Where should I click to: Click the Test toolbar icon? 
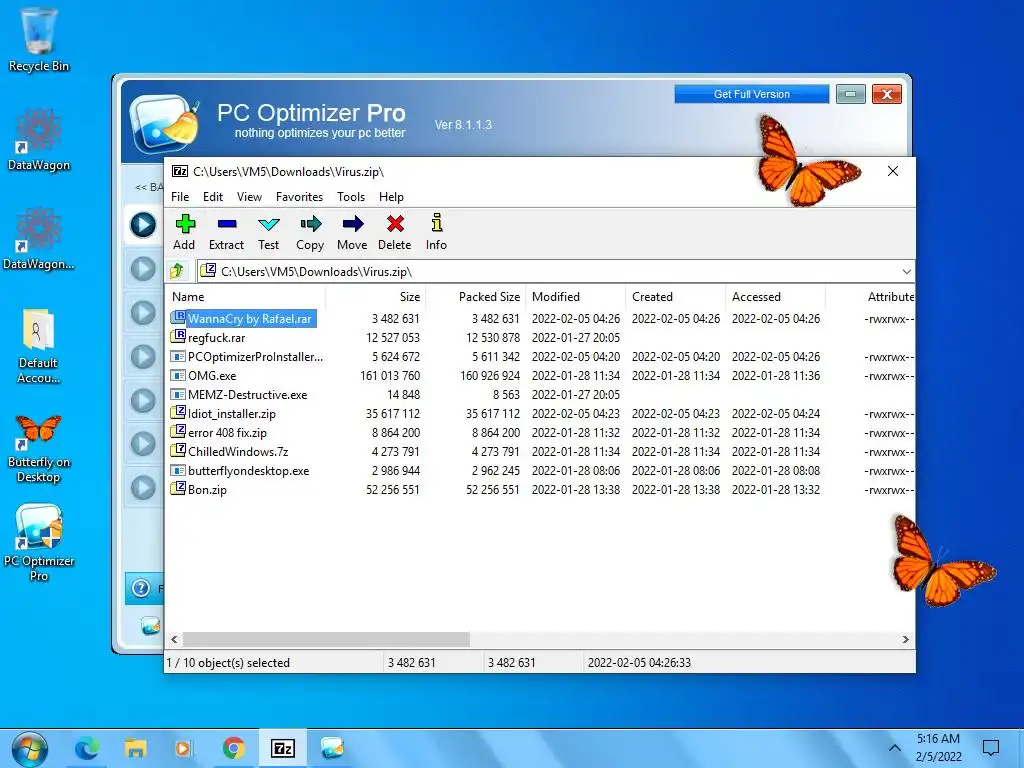click(268, 225)
